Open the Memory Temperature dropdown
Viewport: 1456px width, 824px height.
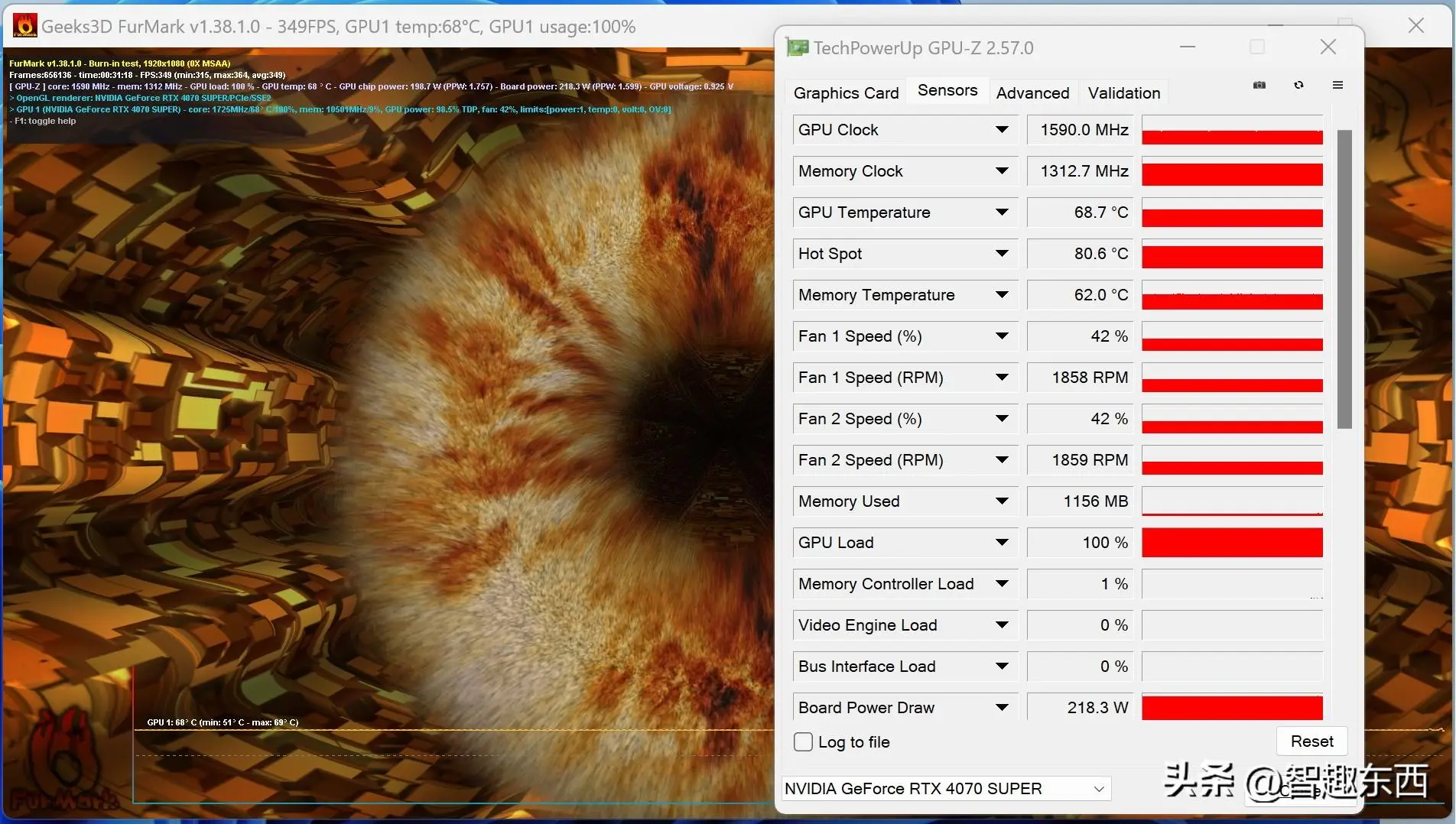(1002, 294)
